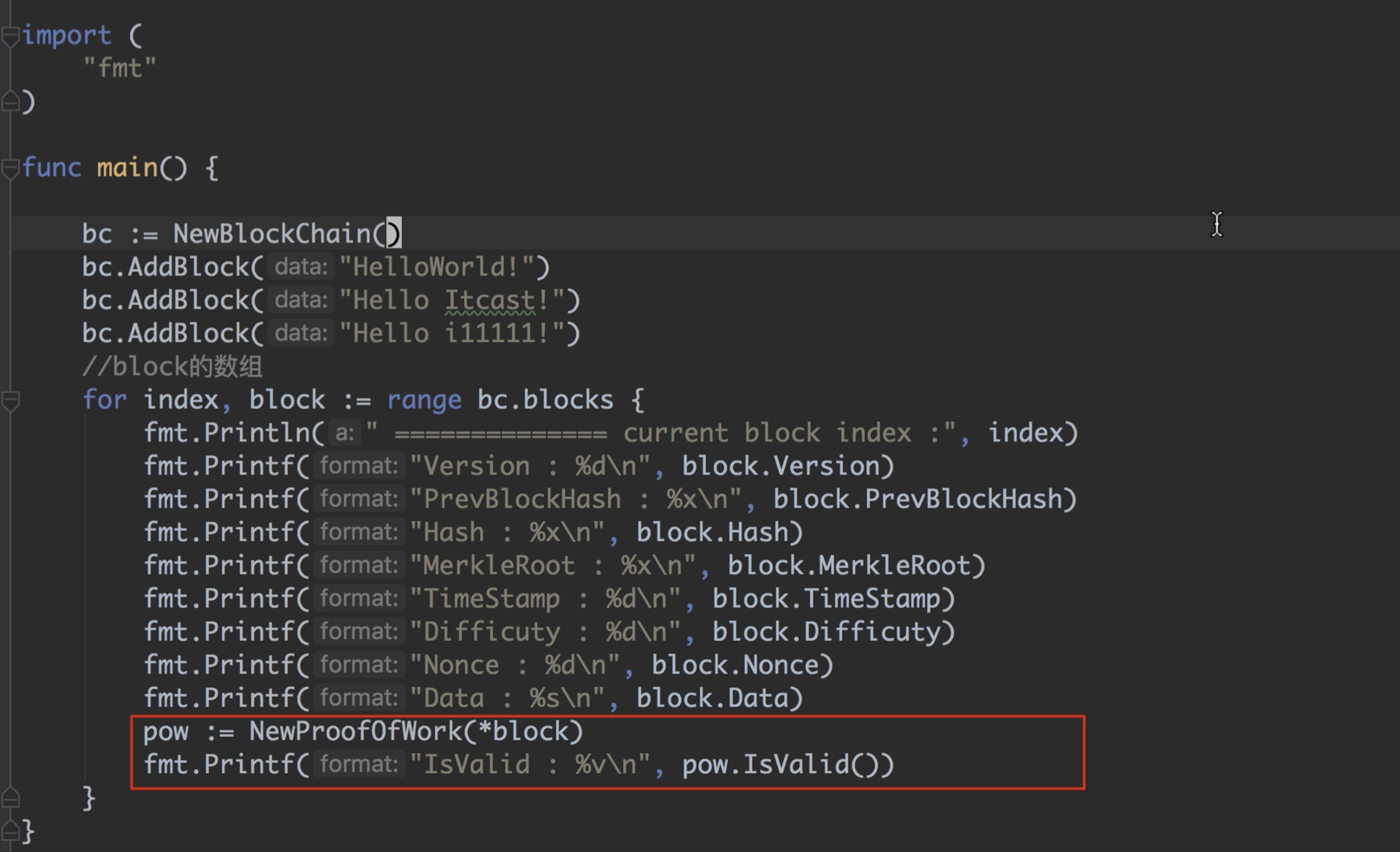Click block.PrevBlockHash argument
The height and width of the screenshot is (852, 1400).
(917, 499)
